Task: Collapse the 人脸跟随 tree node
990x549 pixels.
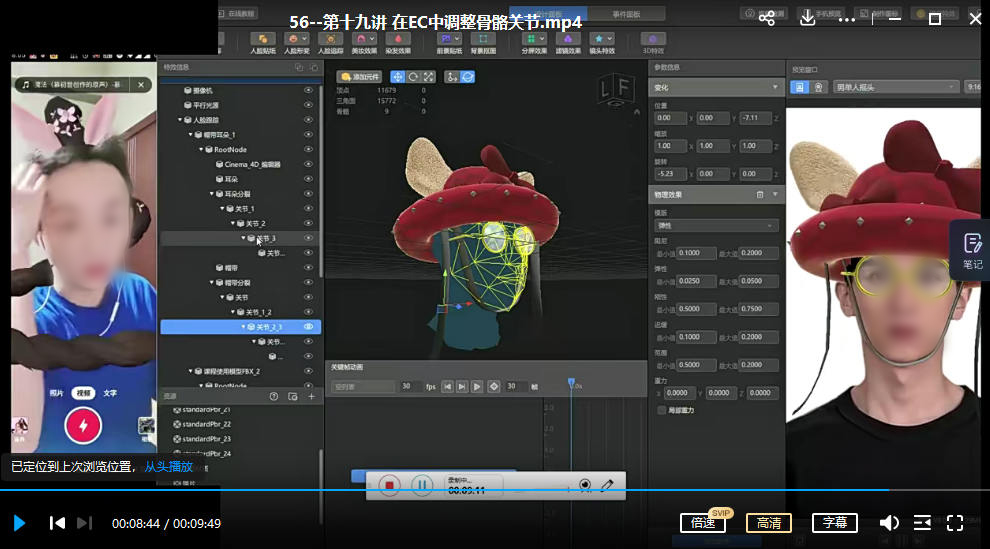Action: tap(181, 120)
